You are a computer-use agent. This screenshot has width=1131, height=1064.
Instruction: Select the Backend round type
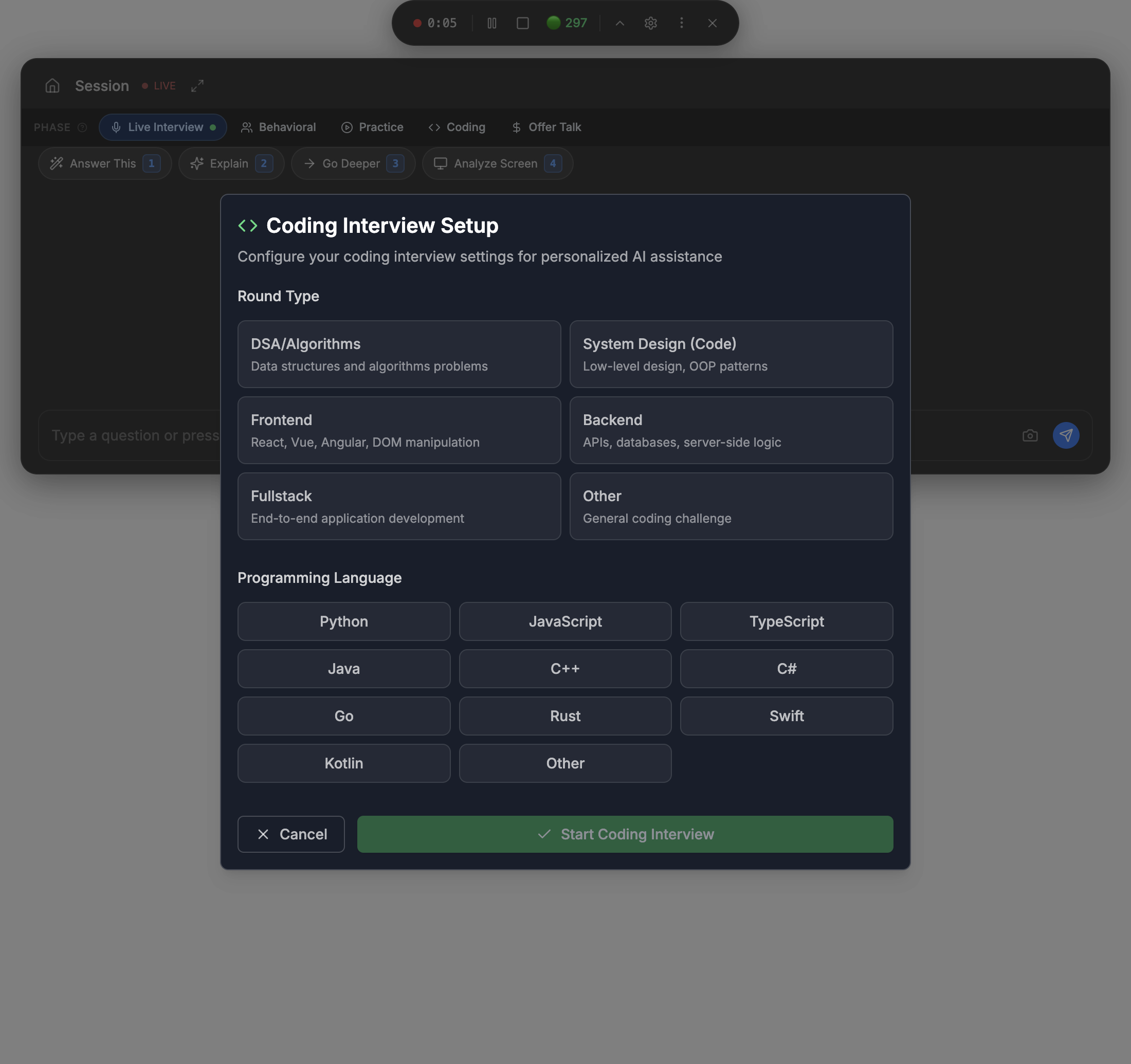coord(732,431)
